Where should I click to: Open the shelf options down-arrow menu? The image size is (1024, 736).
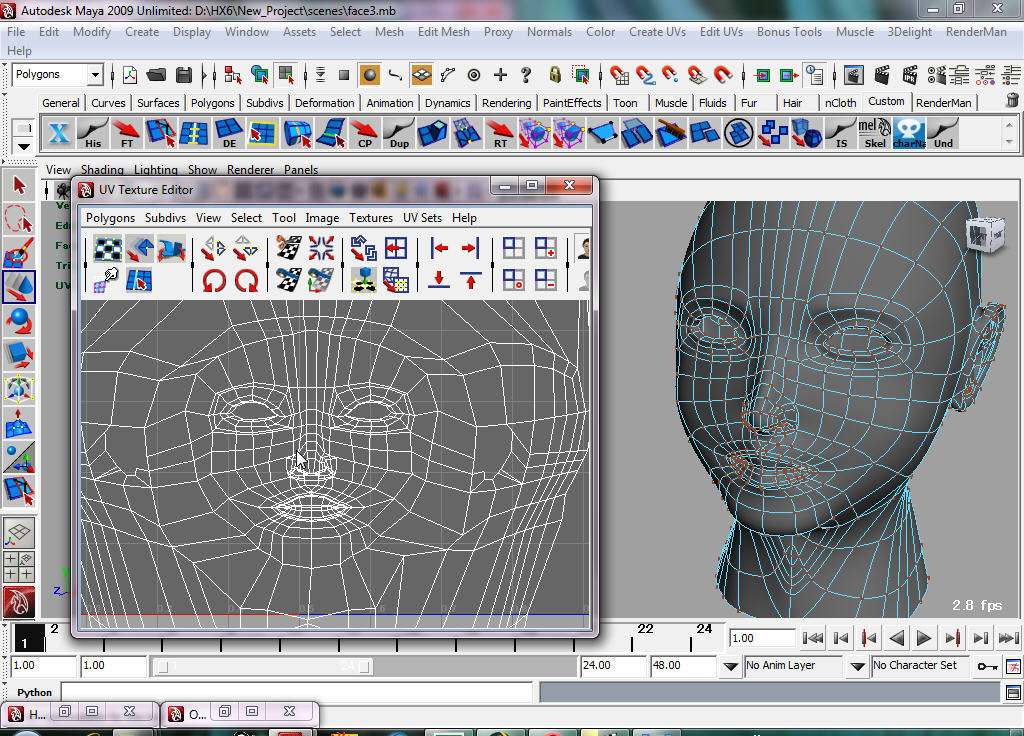pos(24,146)
